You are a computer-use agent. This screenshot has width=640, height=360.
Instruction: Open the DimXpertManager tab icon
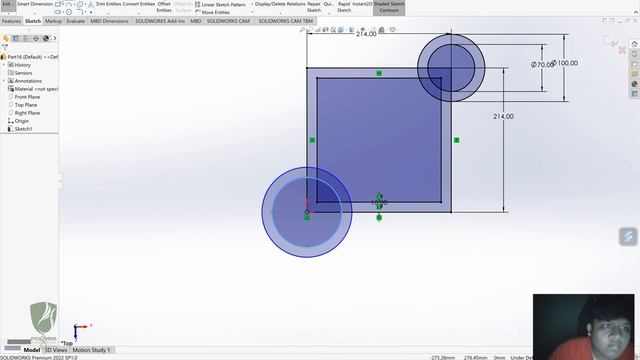tap(36, 38)
